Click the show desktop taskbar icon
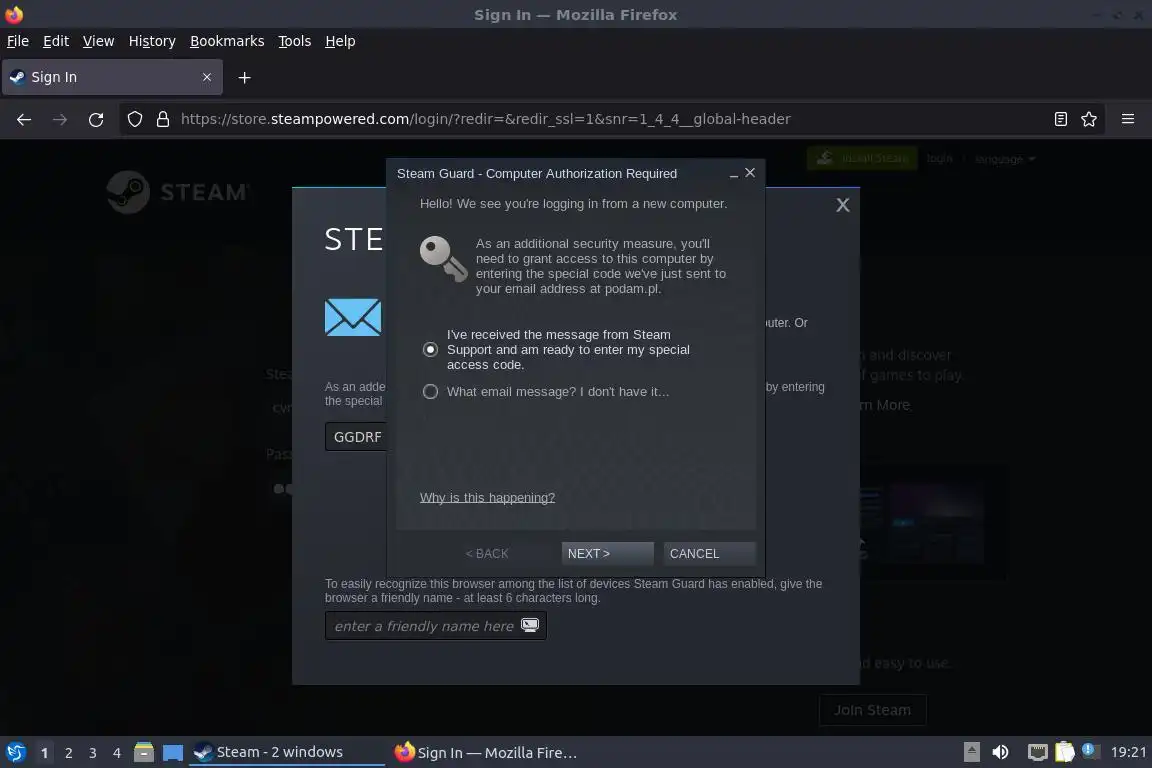The image size is (1152, 768). pyautogui.click(x=173, y=753)
